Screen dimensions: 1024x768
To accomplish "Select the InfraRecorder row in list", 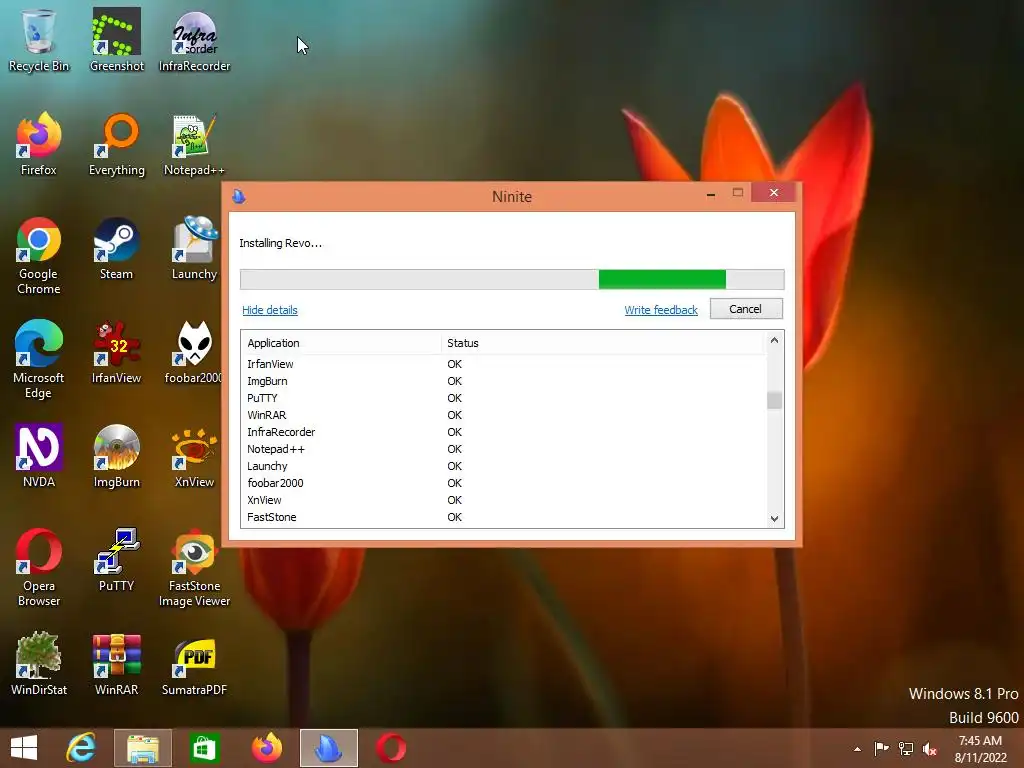I will [x=503, y=432].
